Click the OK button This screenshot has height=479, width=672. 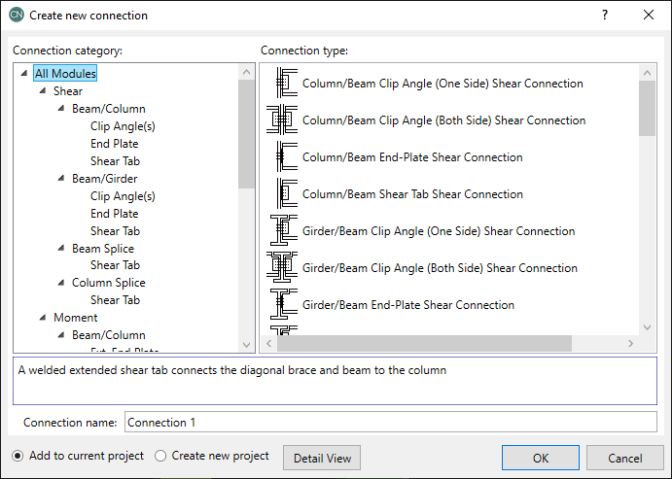540,458
